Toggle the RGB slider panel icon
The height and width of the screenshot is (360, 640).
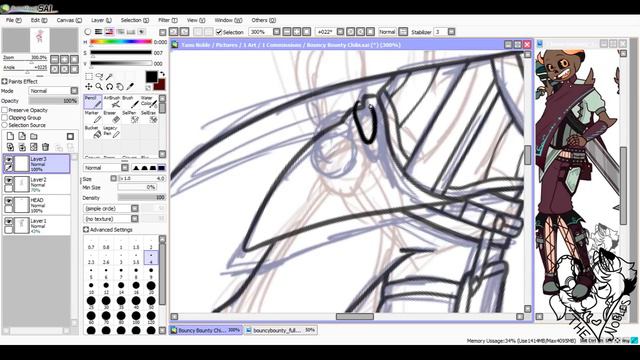[98, 32]
